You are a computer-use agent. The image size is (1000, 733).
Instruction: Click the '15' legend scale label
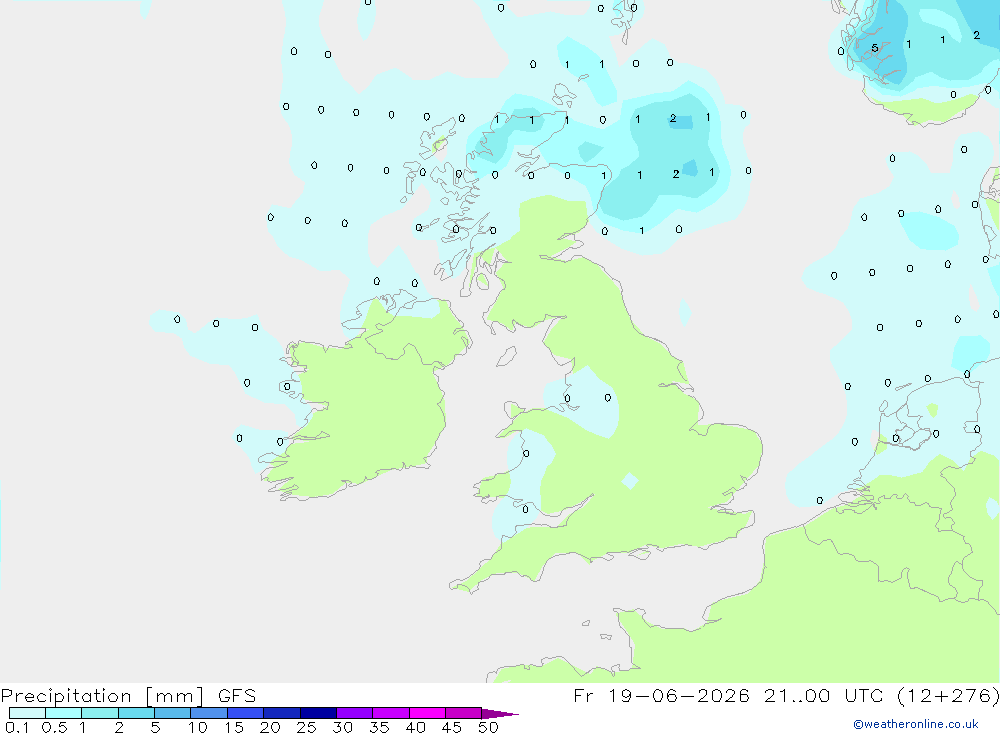pos(234,727)
